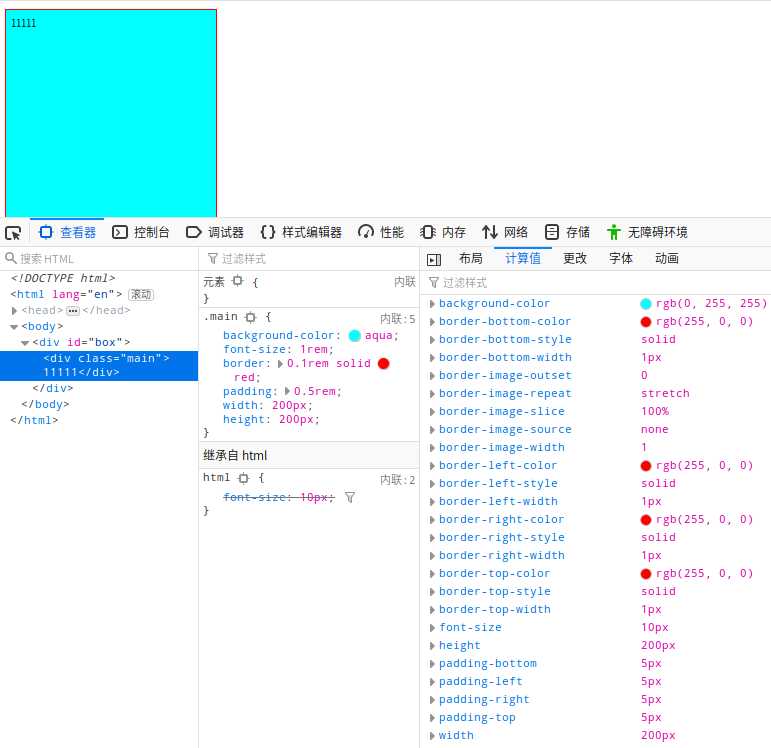Image resolution: width=771 pixels, height=748 pixels.
Task: Open the 样式编辑器 style editor panel
Action: [x=301, y=232]
